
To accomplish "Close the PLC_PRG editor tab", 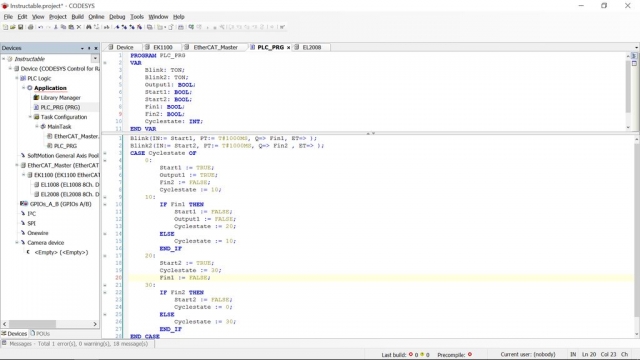I will click(x=288, y=47).
